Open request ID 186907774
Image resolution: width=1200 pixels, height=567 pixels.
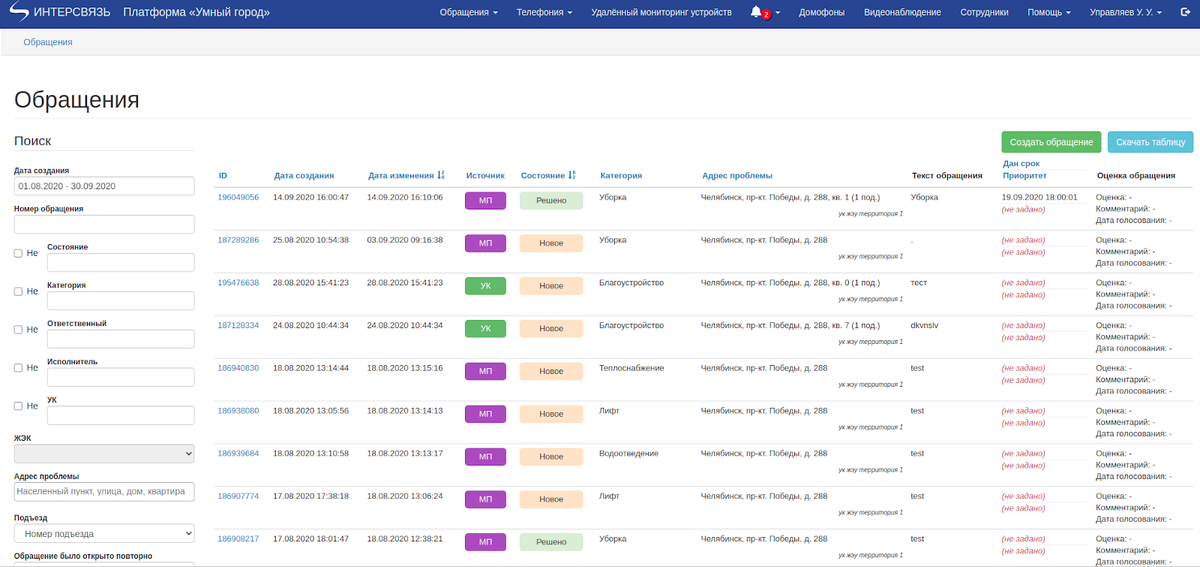pos(238,496)
